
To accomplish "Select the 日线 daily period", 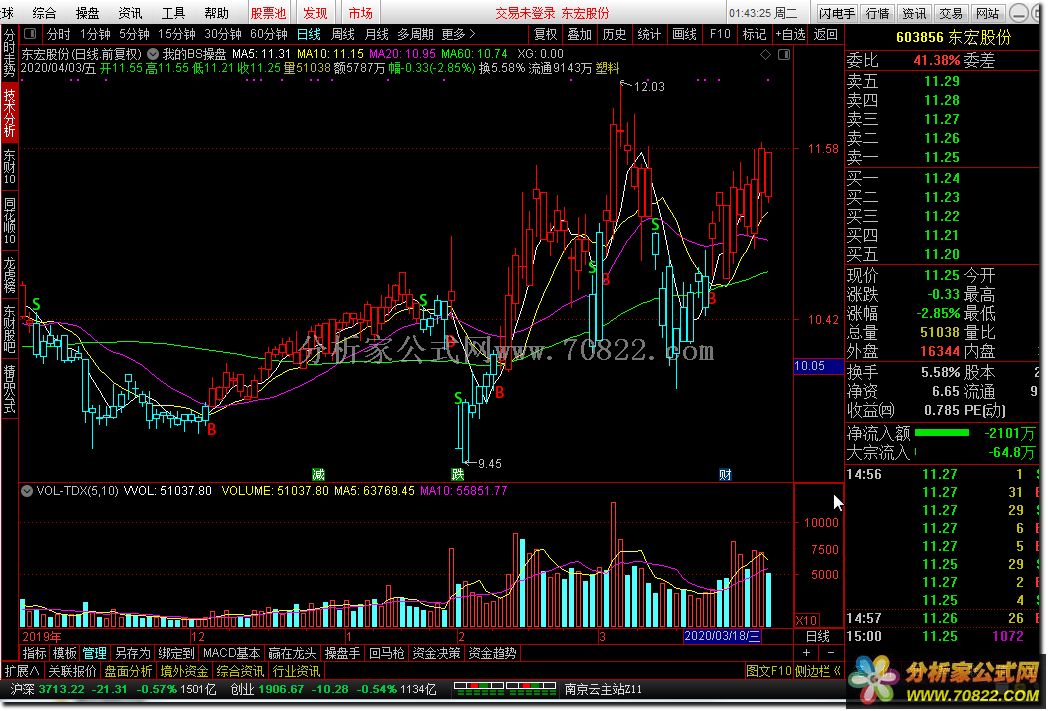I will tap(308, 34).
